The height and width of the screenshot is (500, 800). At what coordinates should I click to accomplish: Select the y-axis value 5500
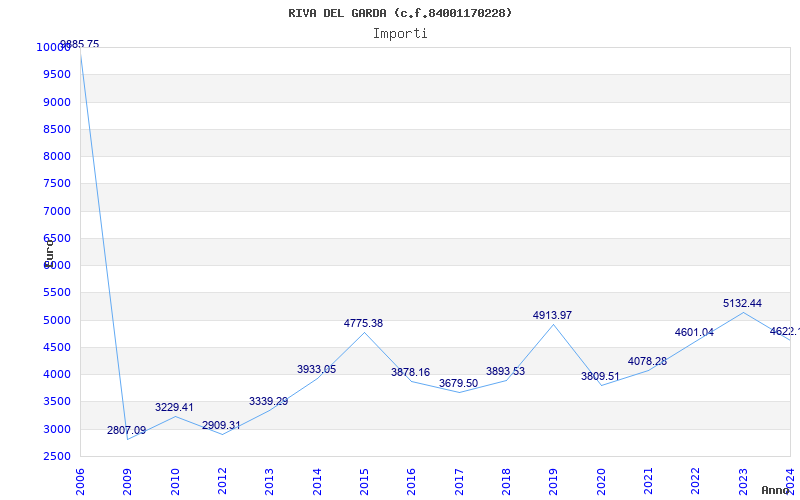coord(57,293)
